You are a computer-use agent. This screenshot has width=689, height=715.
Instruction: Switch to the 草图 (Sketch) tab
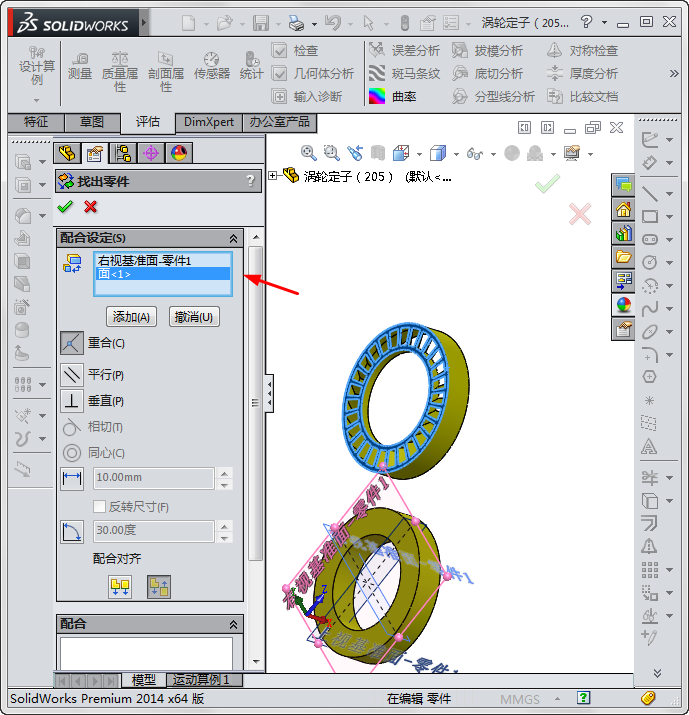pos(92,122)
